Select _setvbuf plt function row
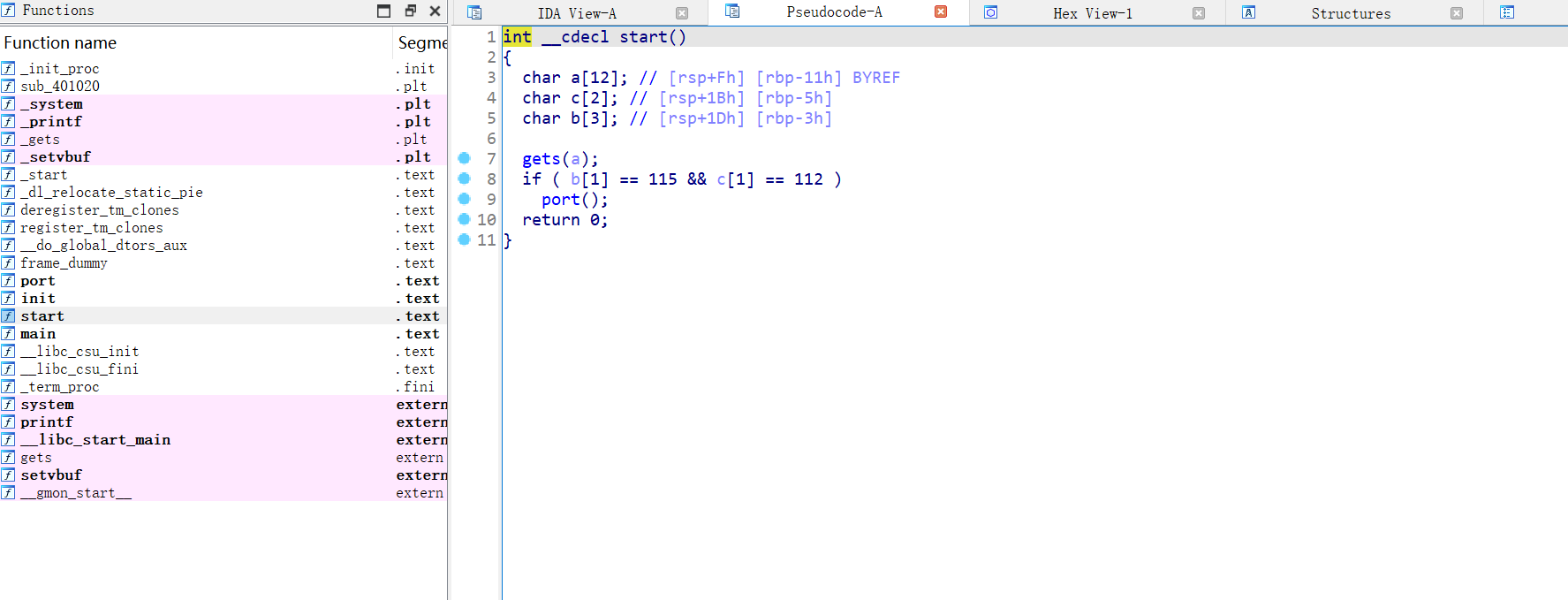 [223, 156]
